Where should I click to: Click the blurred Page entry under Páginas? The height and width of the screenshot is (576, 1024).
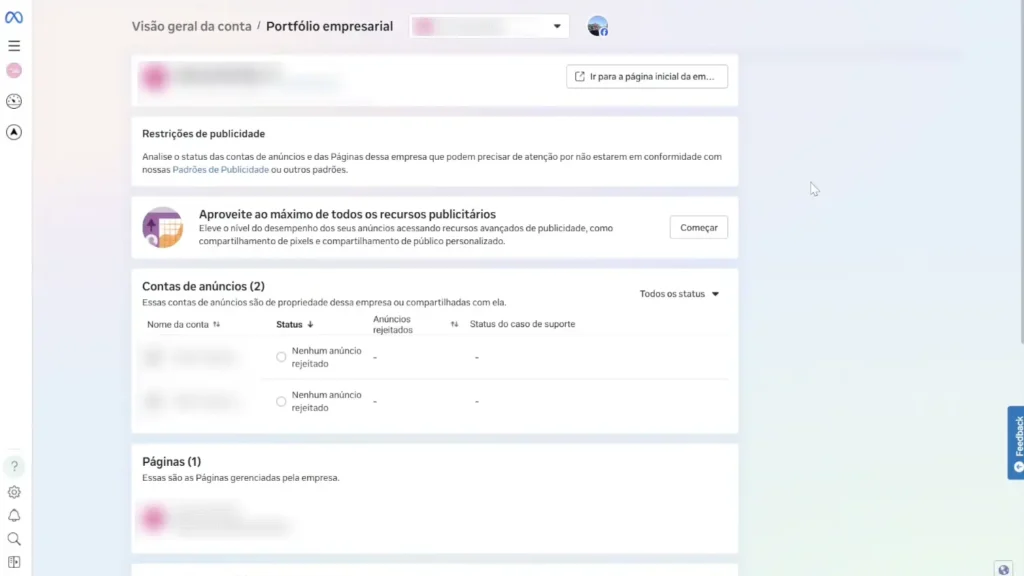click(x=214, y=518)
